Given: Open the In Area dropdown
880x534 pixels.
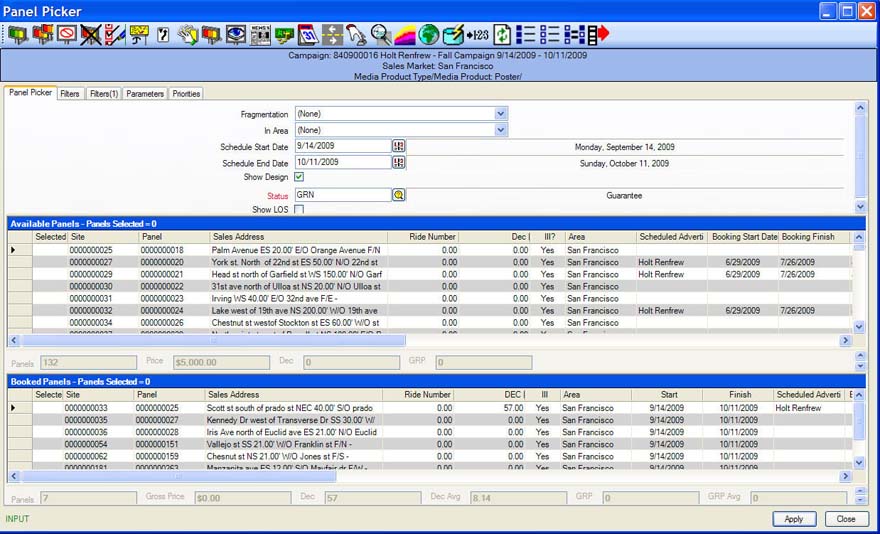Looking at the screenshot, I should click(501, 130).
